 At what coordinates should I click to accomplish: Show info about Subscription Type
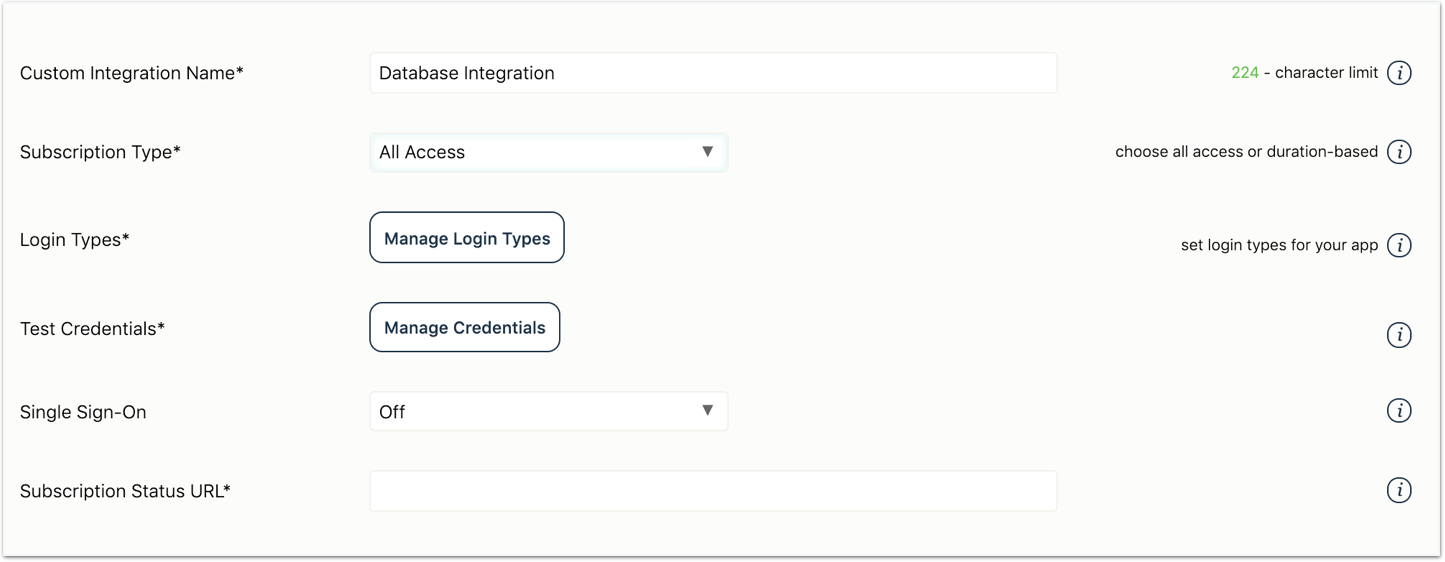click(1399, 152)
